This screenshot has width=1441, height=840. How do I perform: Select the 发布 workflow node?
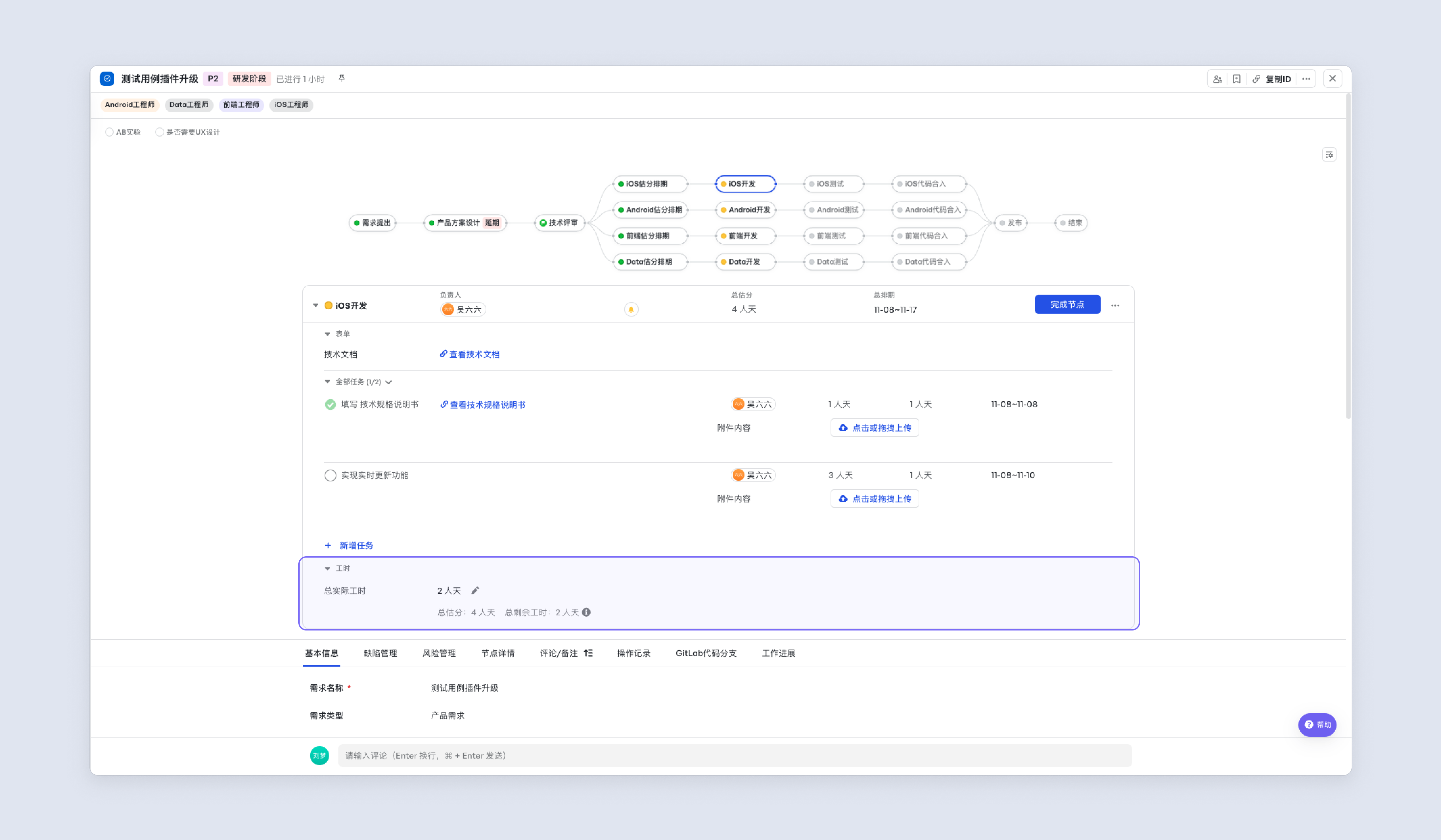(x=1010, y=223)
